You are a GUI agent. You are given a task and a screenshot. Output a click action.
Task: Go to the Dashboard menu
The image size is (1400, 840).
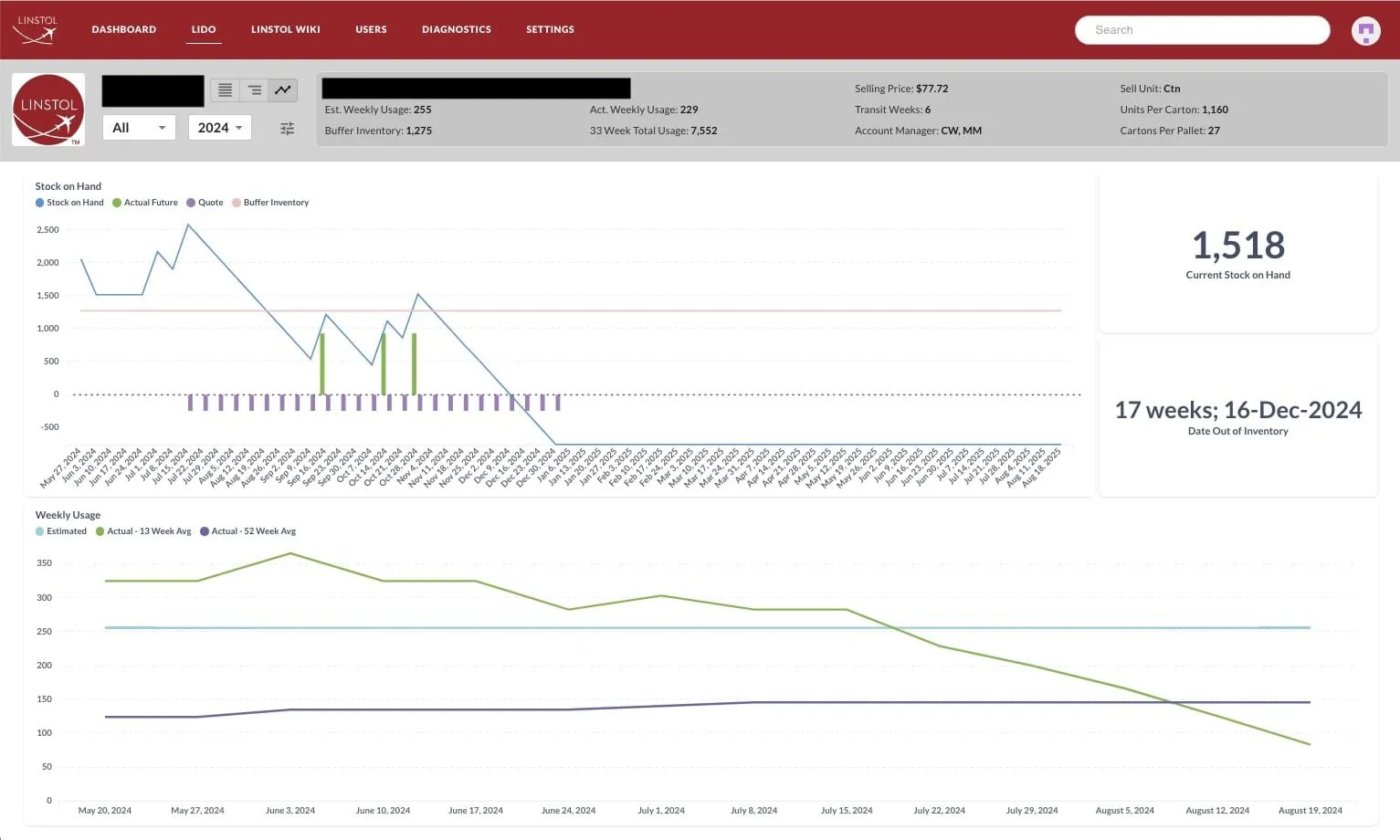pyautogui.click(x=124, y=29)
